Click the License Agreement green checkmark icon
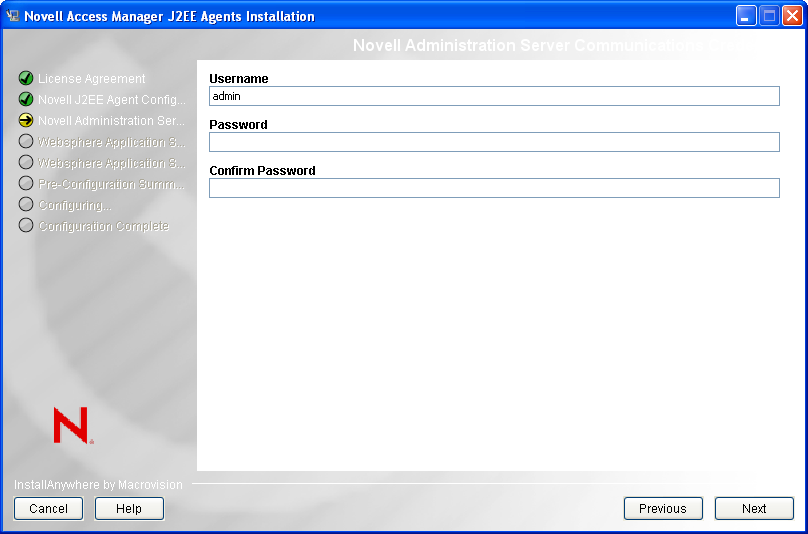This screenshot has width=808, height=534. (x=26, y=78)
